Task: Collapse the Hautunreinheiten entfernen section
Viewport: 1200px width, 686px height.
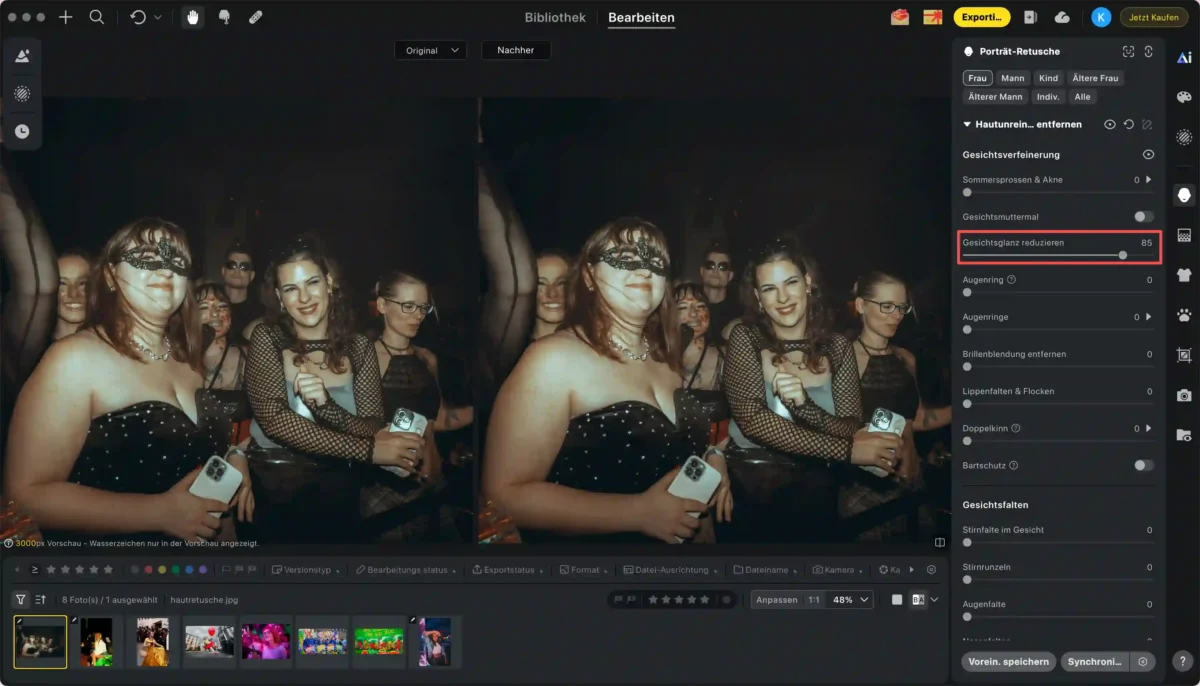Action: click(967, 125)
